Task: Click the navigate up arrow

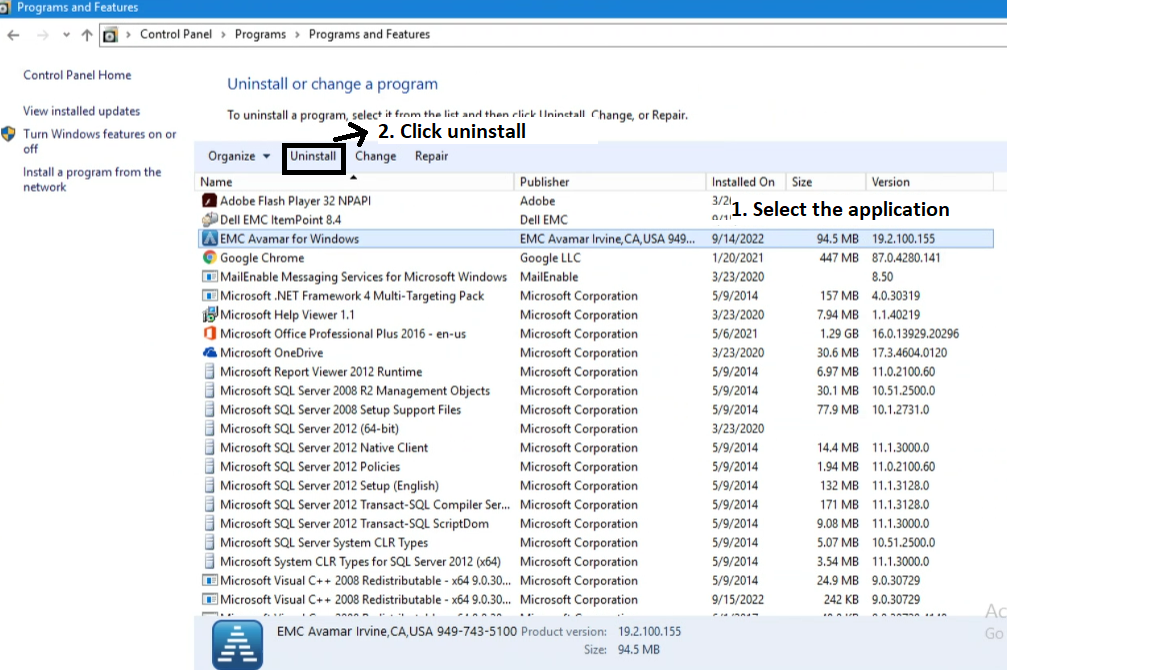Action: point(87,33)
